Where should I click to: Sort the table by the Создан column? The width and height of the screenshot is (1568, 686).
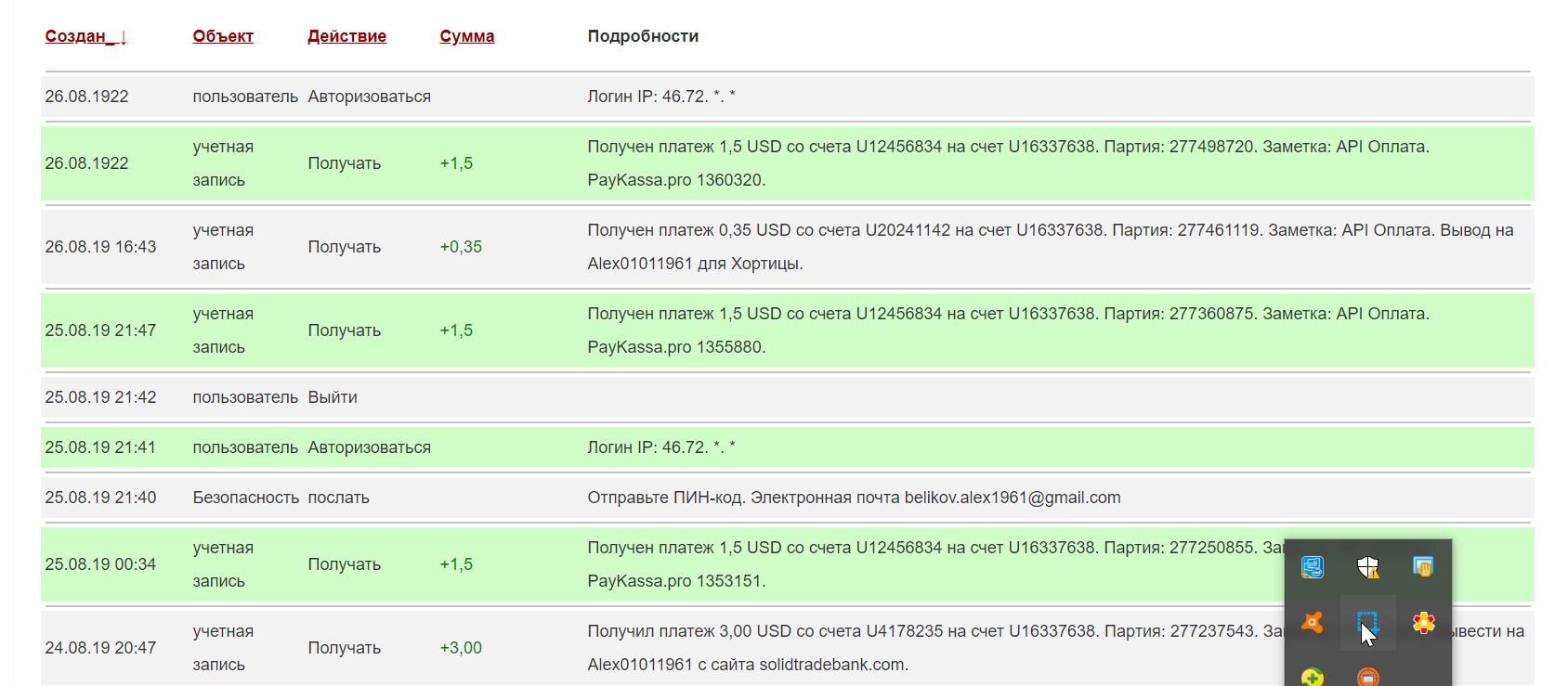[x=85, y=36]
